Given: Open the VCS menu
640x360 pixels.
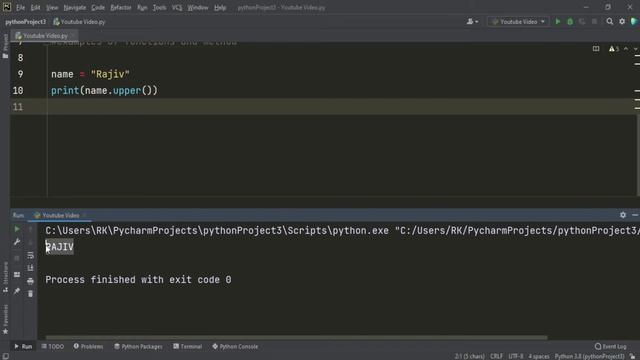Looking at the screenshot, I should tap(177, 7).
